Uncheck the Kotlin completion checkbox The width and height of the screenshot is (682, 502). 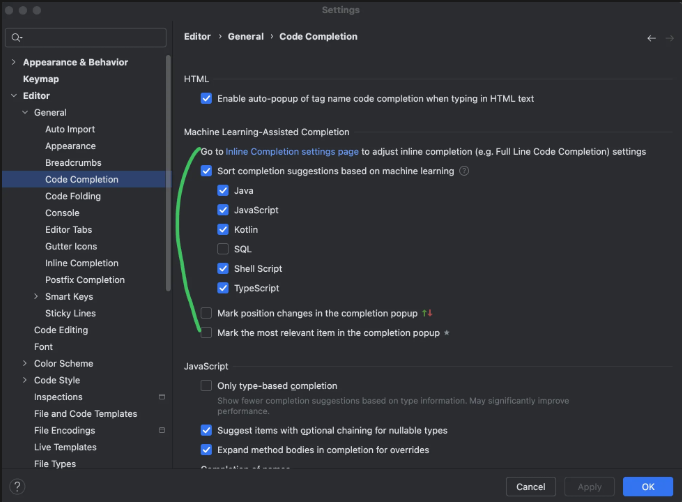223,229
